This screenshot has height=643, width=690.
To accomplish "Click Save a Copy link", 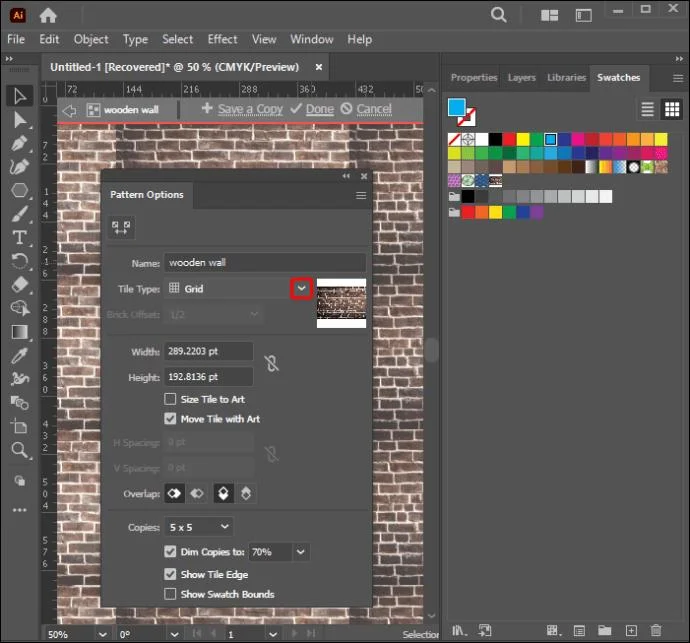I will (250, 109).
